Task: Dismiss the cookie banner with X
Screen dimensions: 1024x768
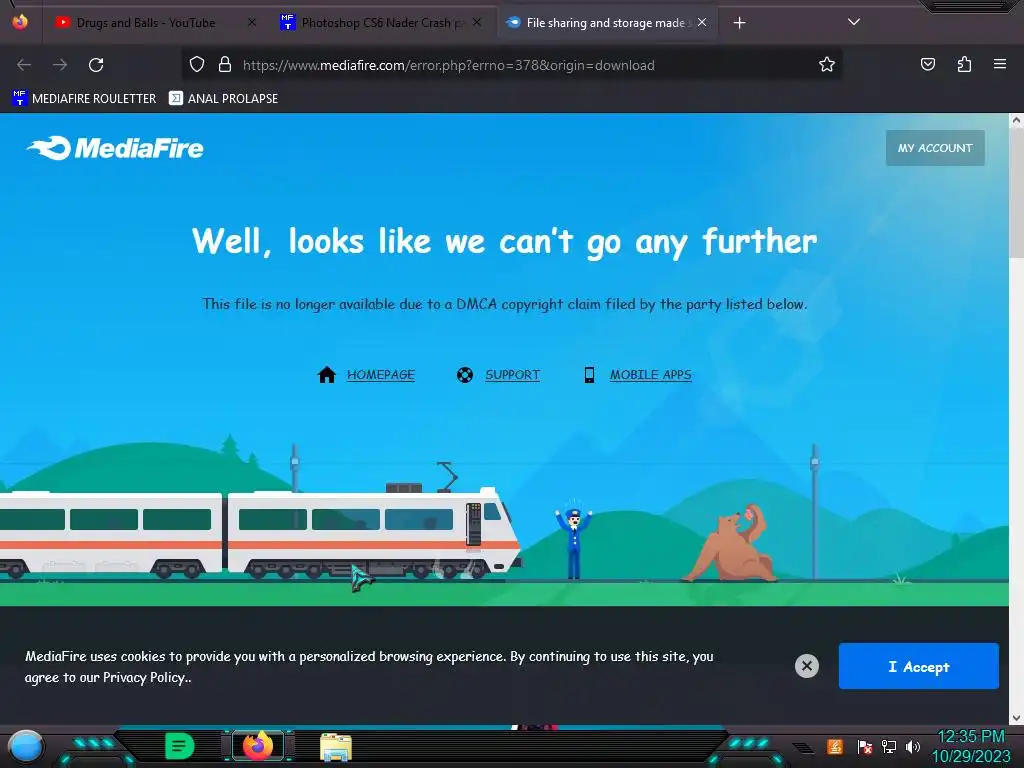Action: click(807, 666)
